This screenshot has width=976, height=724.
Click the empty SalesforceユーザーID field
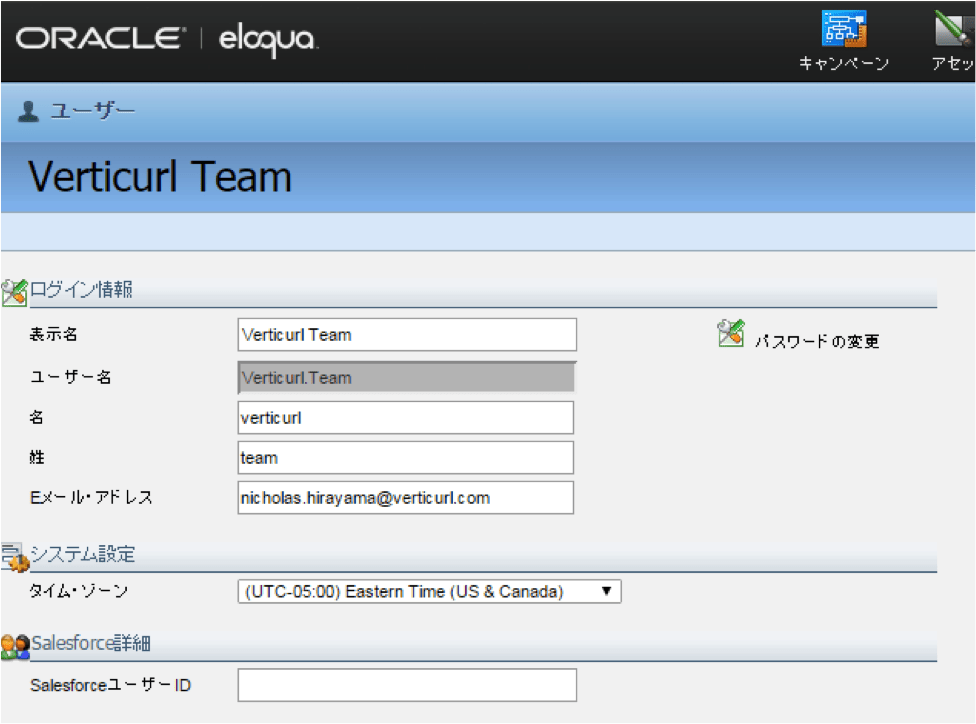click(x=407, y=685)
